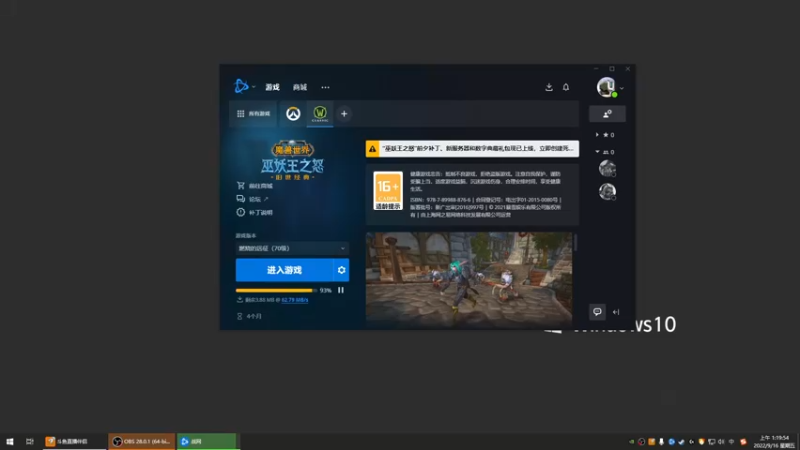Click the blue 进入游戏 play button
Viewport: 800px width, 450px height.
pyautogui.click(x=284, y=270)
